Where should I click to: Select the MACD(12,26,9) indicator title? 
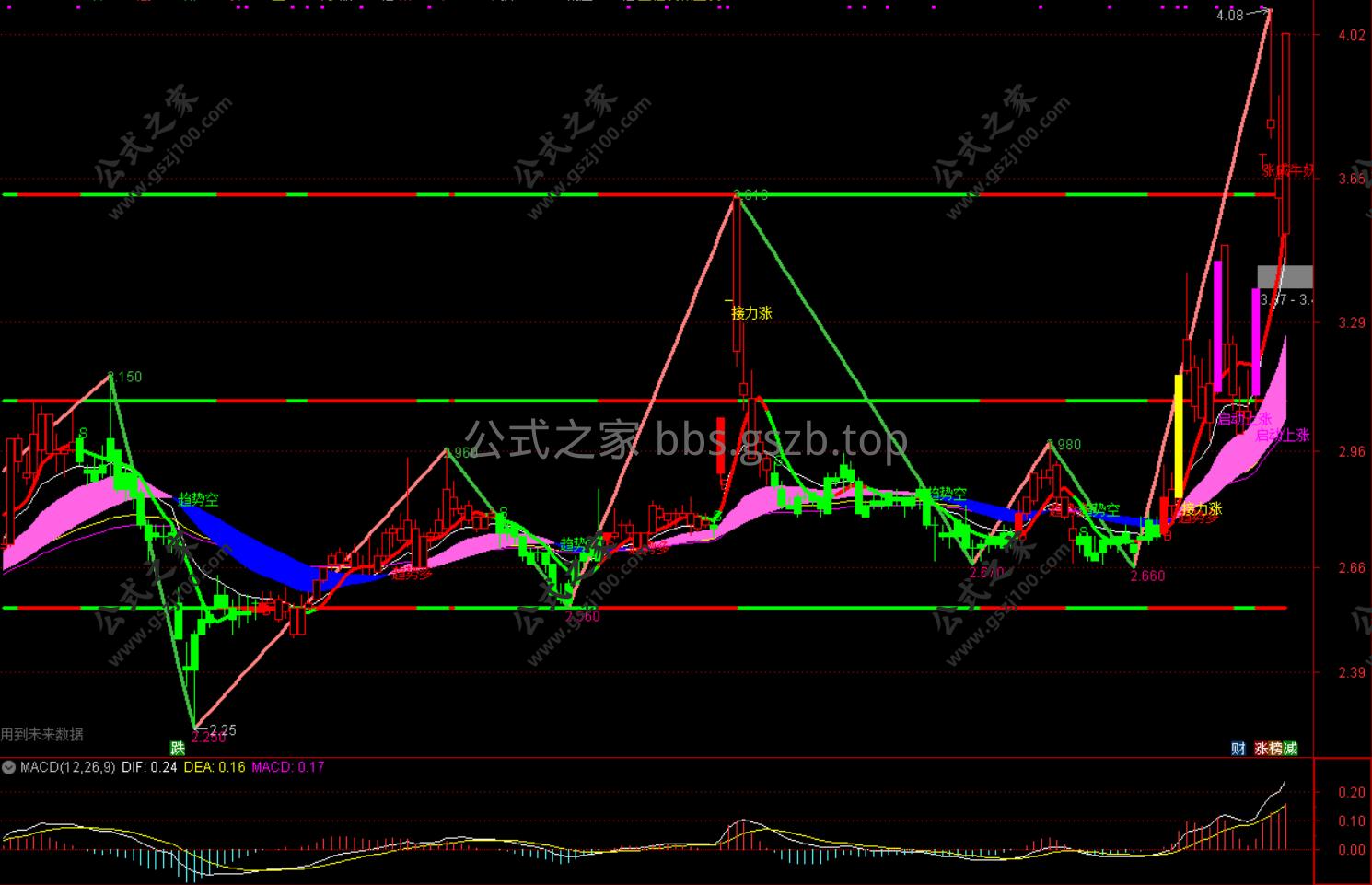pyautogui.click(x=68, y=767)
